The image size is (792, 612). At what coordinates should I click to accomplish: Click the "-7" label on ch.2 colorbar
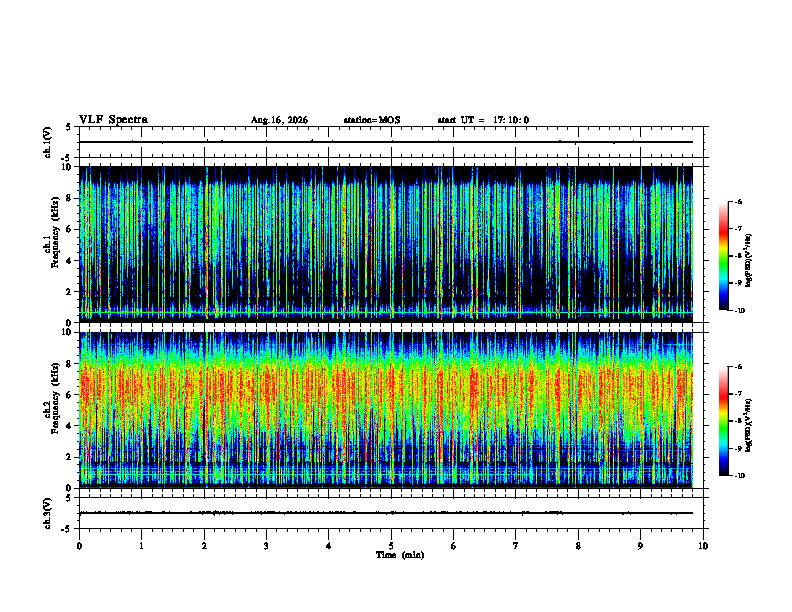tap(739, 394)
